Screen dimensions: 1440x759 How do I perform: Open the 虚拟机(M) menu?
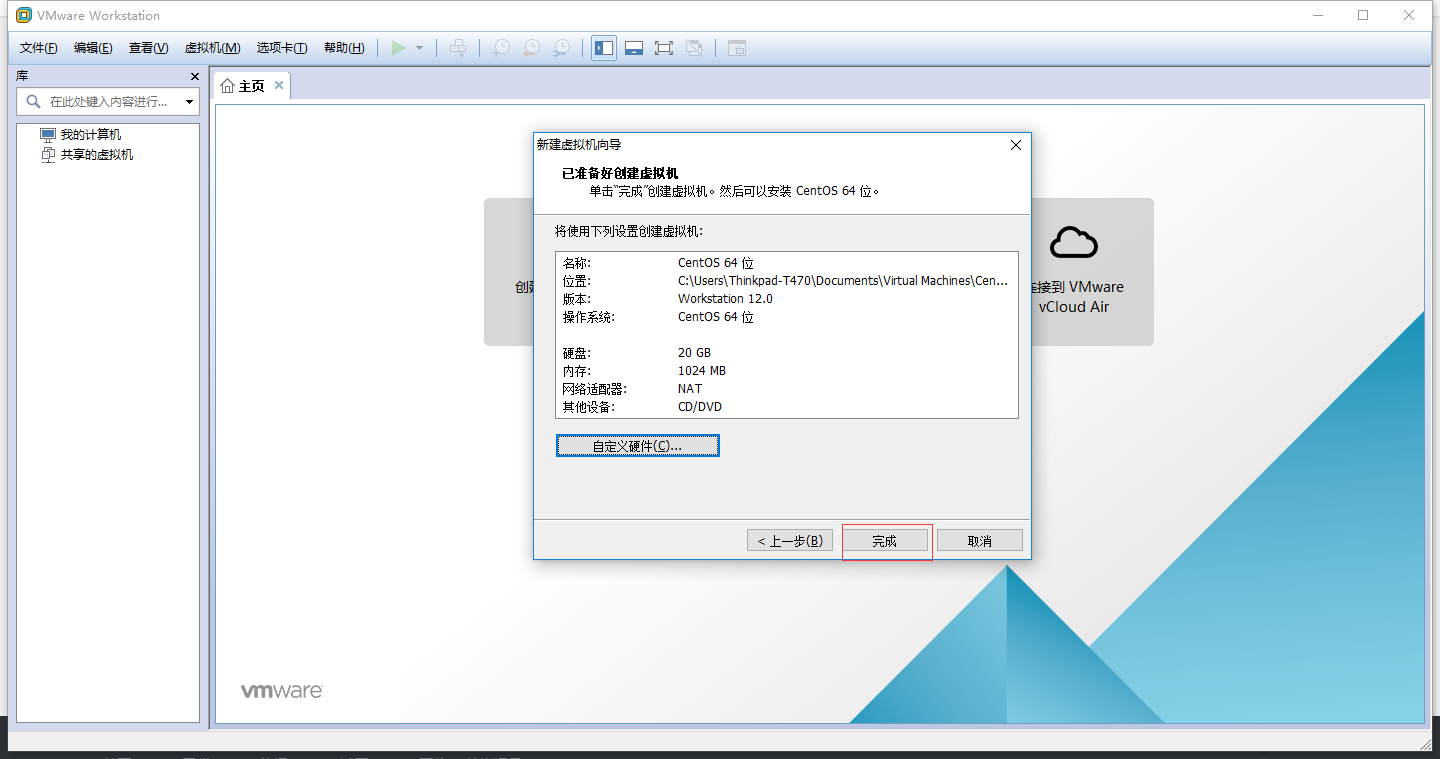click(x=212, y=48)
